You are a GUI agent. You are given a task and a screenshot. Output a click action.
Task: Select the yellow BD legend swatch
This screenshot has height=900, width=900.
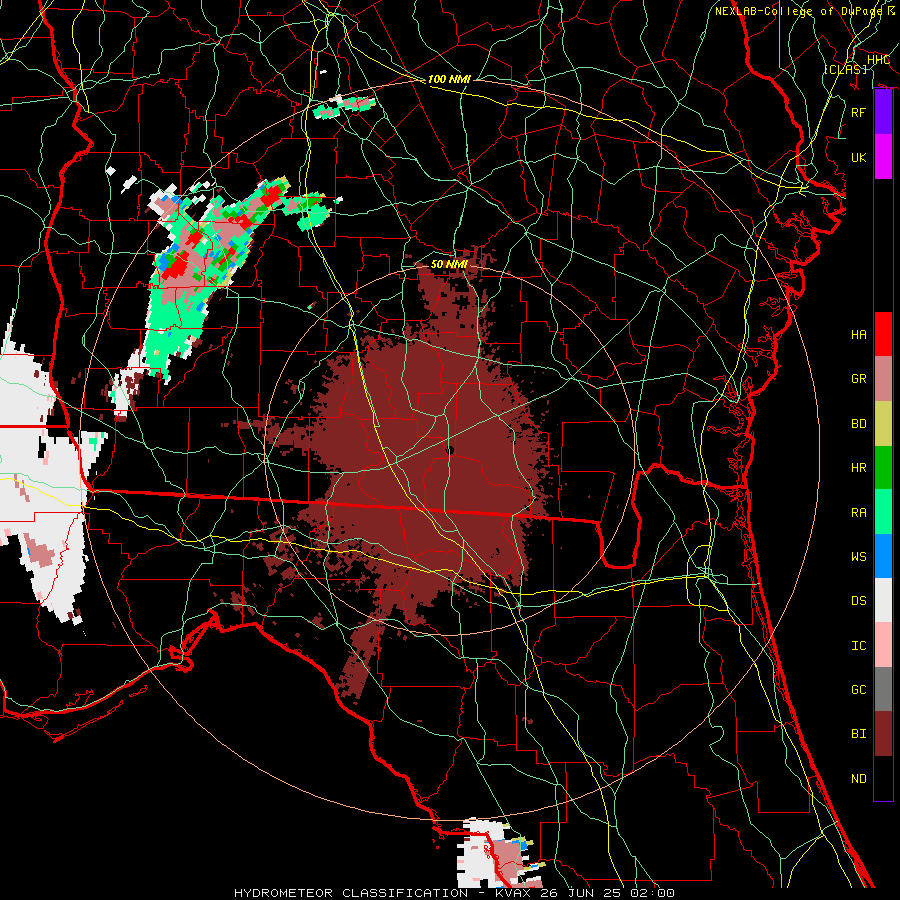coord(883,423)
